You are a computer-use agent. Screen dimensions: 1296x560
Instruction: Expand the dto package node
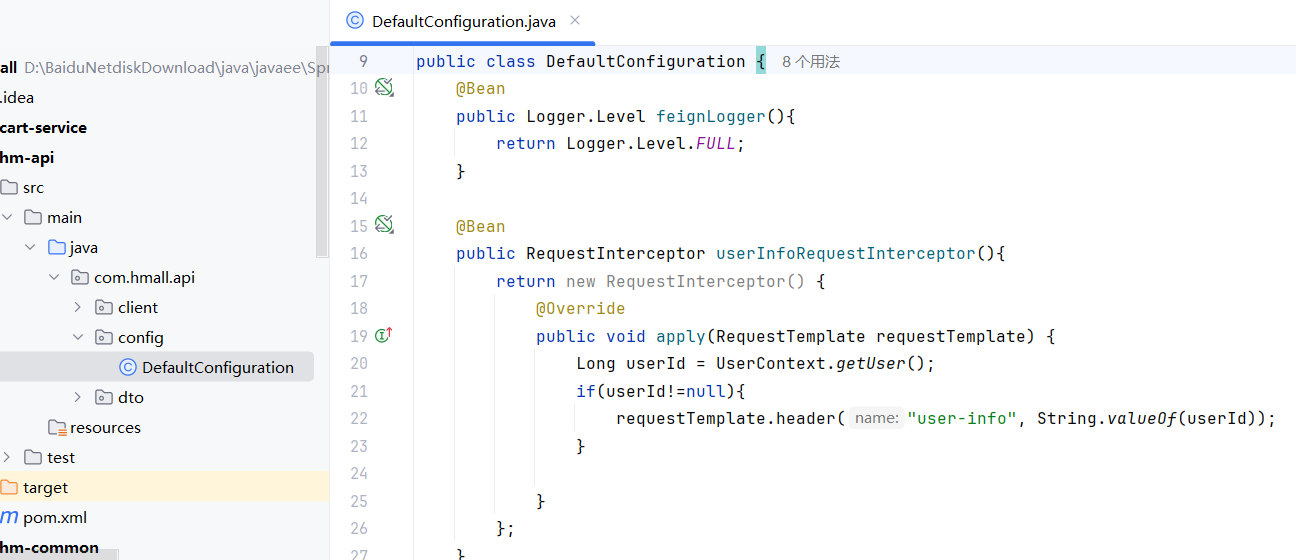pos(78,397)
